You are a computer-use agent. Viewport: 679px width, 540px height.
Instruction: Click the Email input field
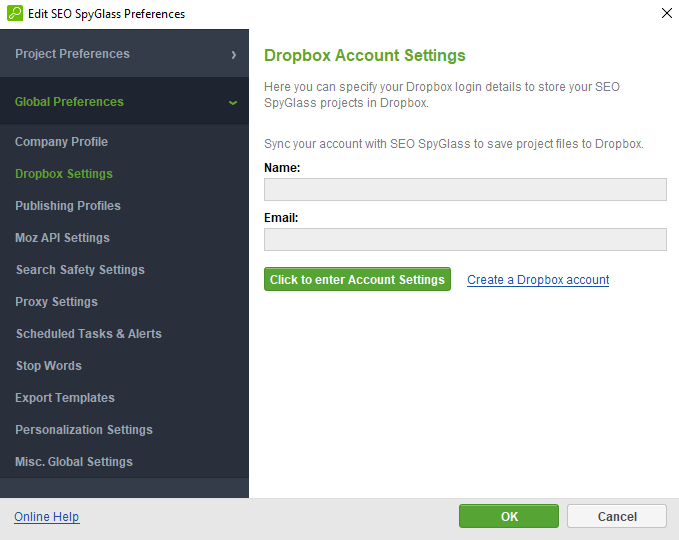click(465, 239)
